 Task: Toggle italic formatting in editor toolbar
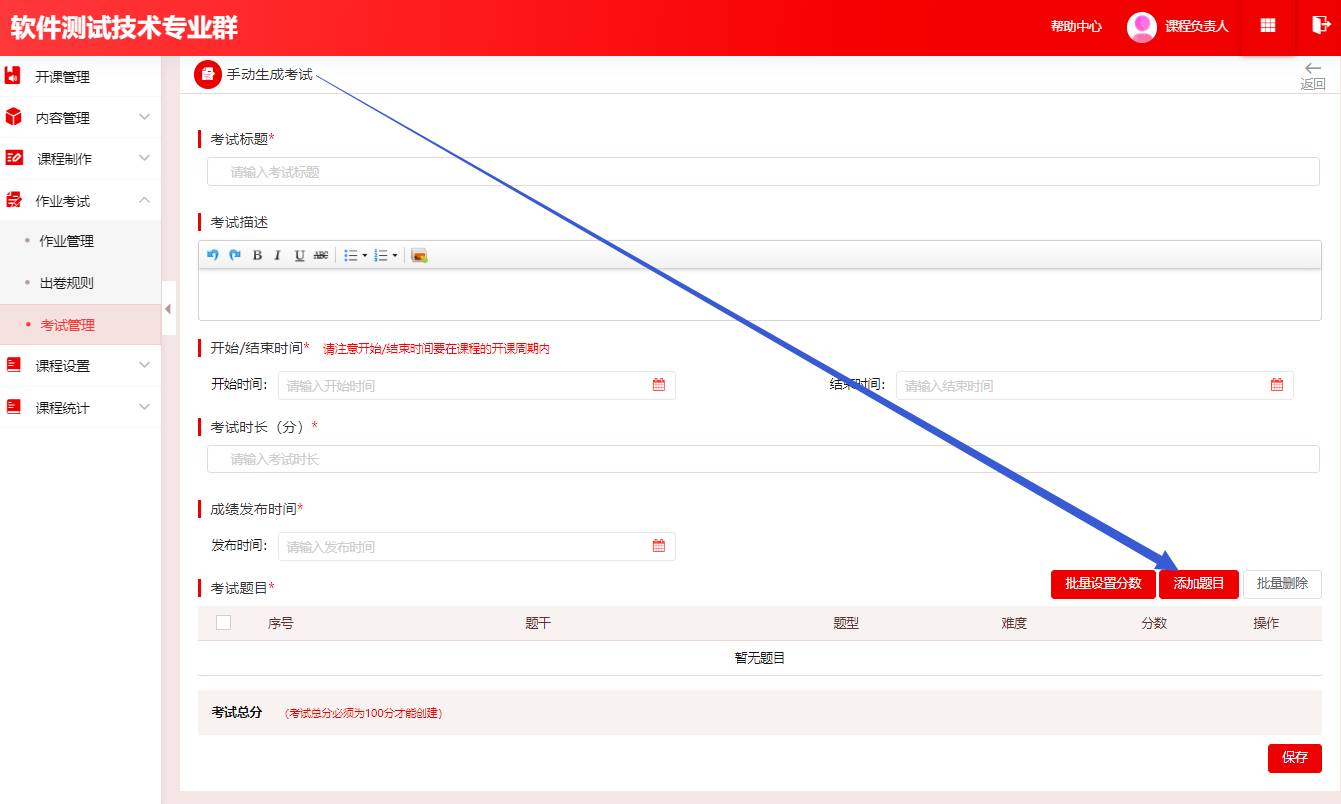[x=278, y=255]
